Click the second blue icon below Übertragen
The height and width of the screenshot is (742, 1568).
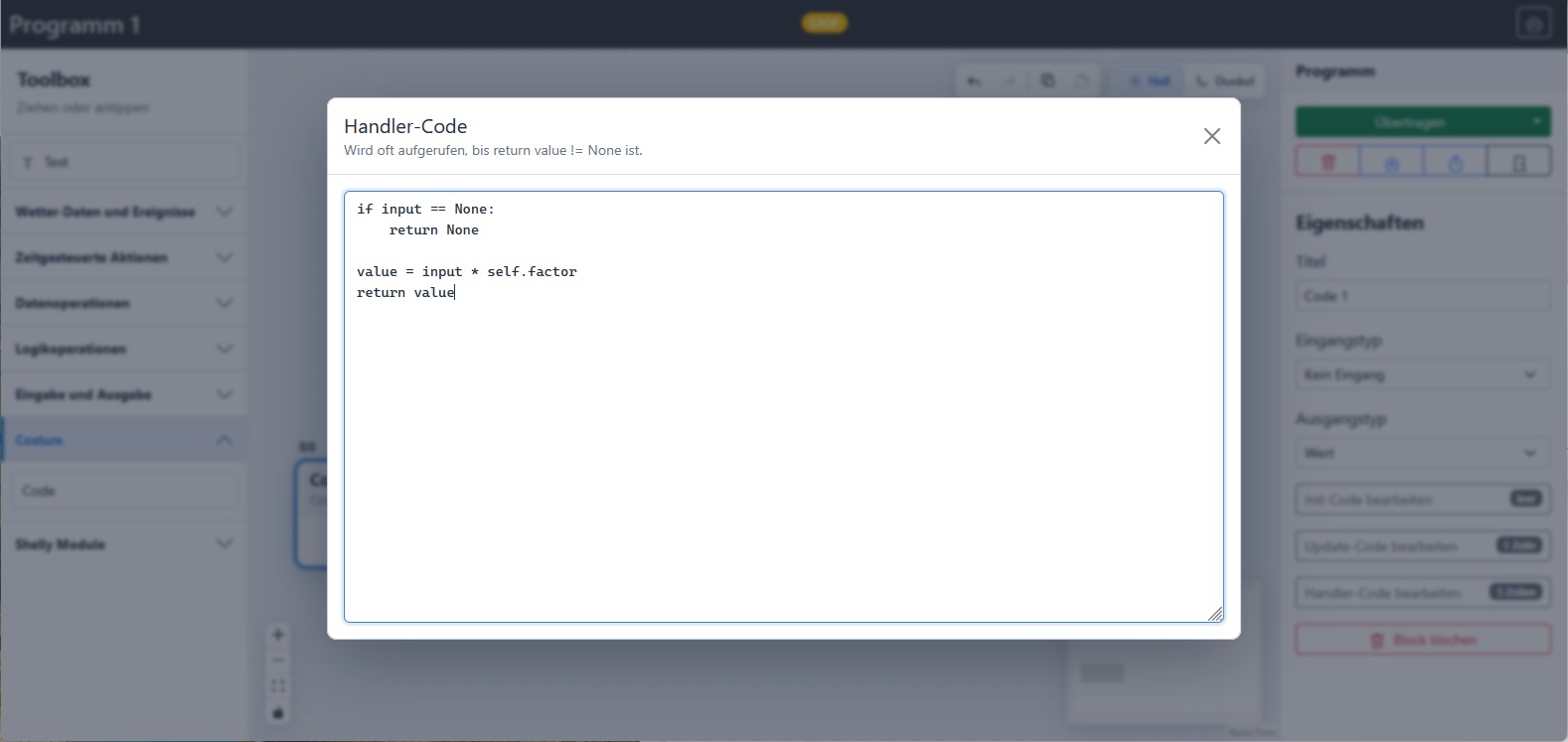(1456, 162)
